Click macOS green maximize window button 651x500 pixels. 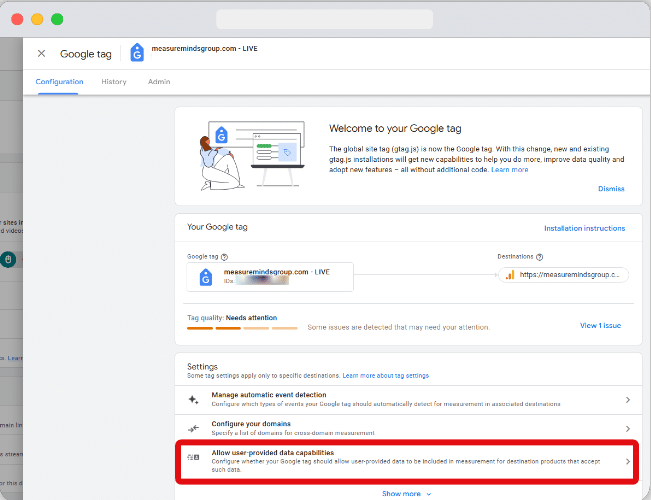coord(57,19)
